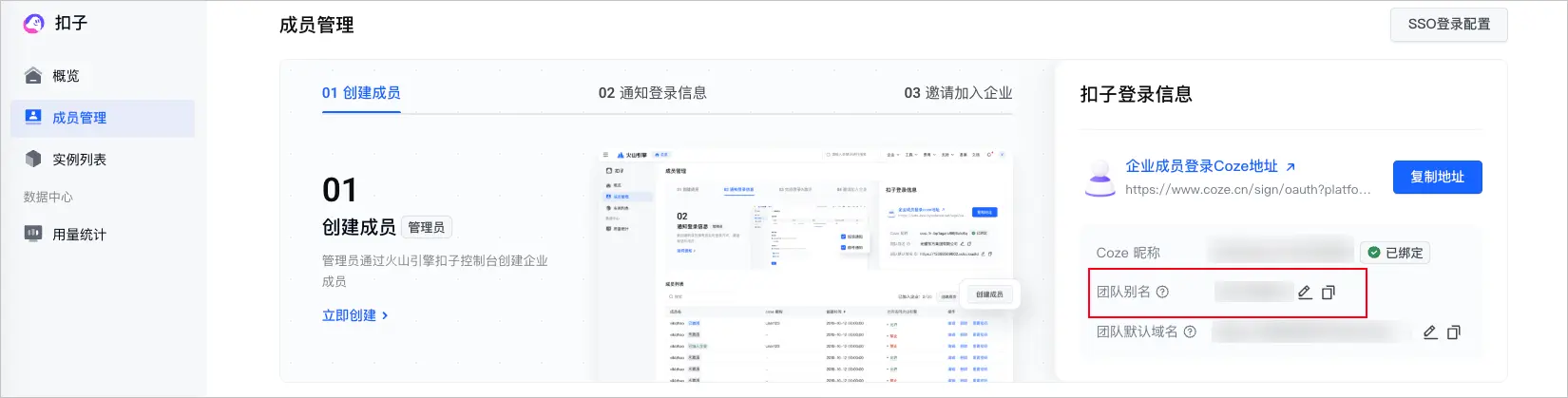Viewport: 1568px width, 398px height.
Task: Click the external link arrow icon
Action: pyautogui.click(x=1291, y=167)
